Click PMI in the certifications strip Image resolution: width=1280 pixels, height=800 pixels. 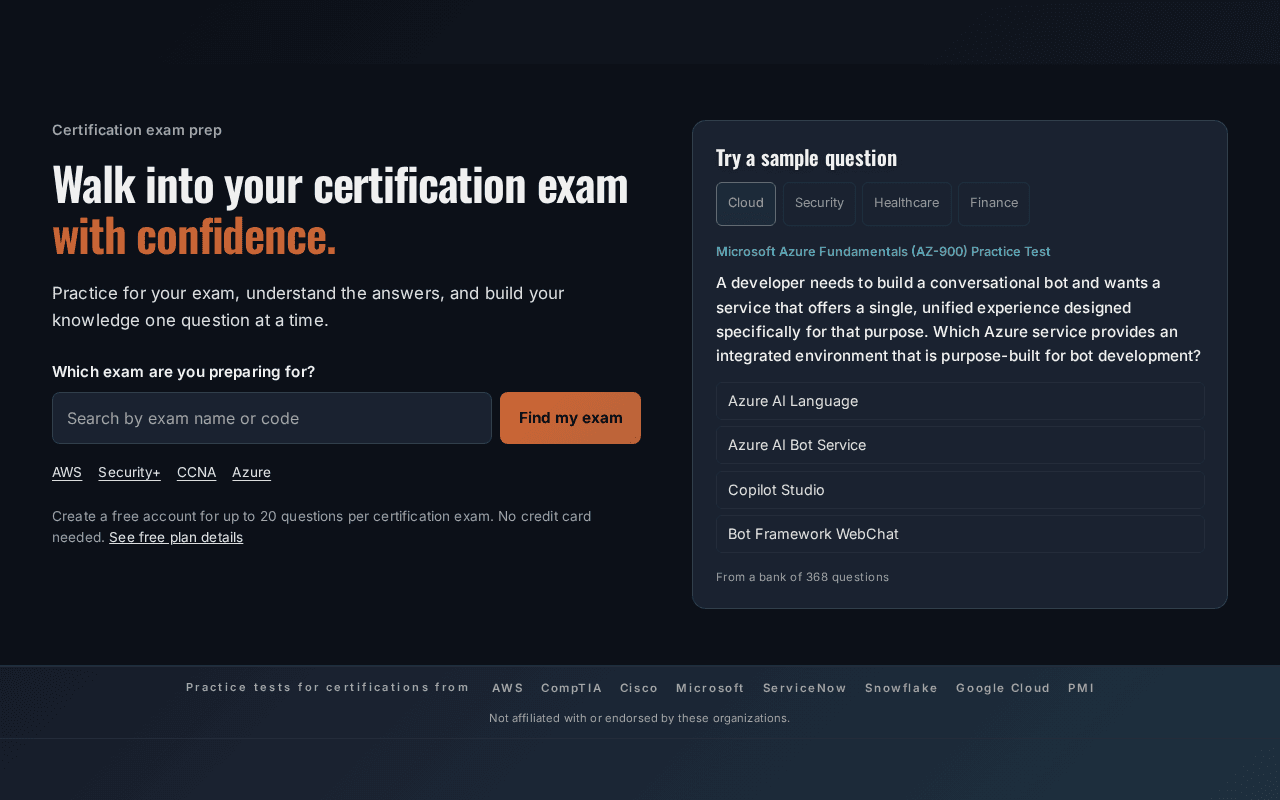click(1081, 688)
